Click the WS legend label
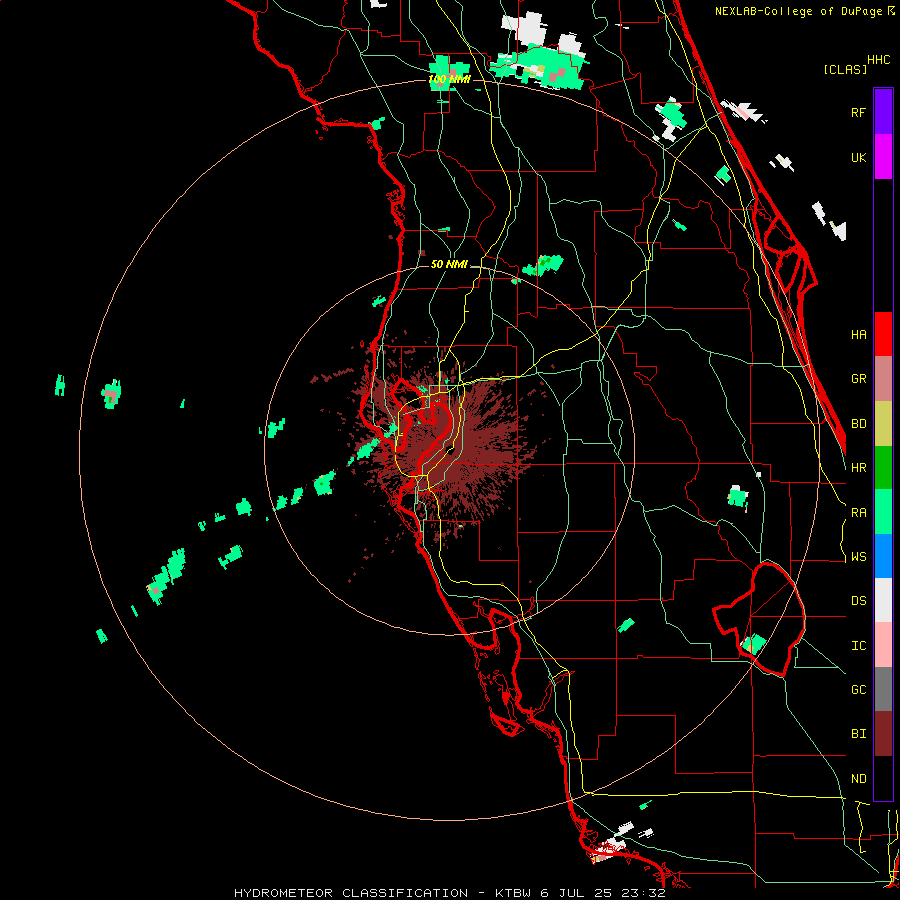This screenshot has height=900, width=900. tap(858, 557)
